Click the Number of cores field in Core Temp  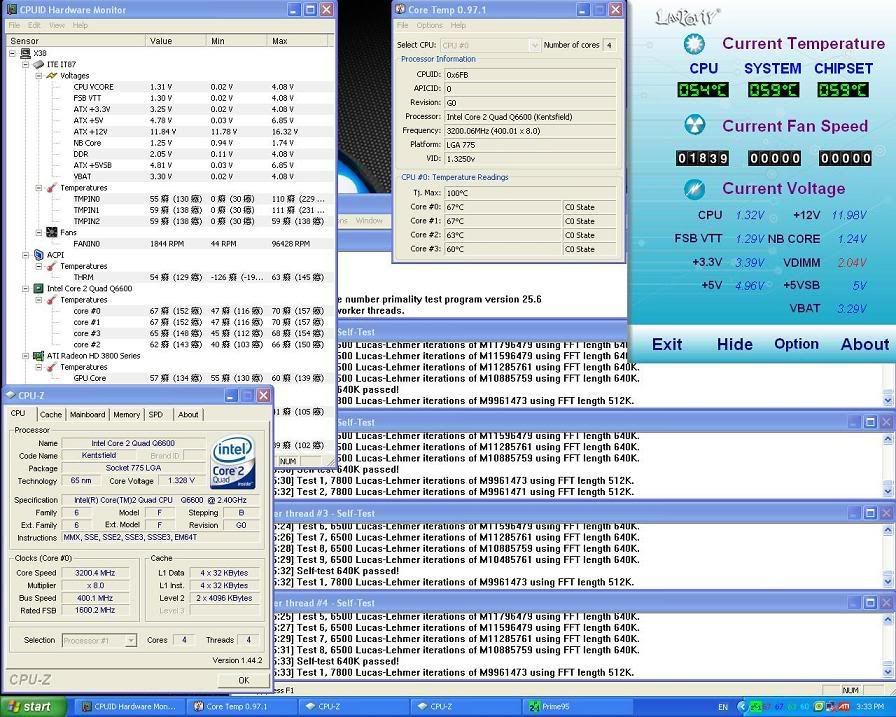click(x=609, y=45)
